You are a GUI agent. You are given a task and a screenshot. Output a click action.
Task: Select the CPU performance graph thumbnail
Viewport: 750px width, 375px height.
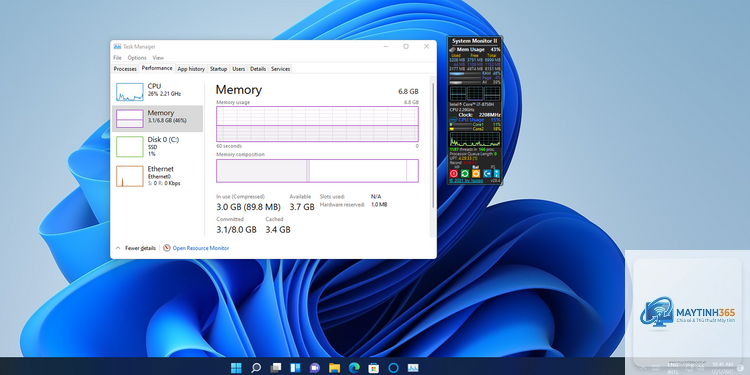click(130, 92)
